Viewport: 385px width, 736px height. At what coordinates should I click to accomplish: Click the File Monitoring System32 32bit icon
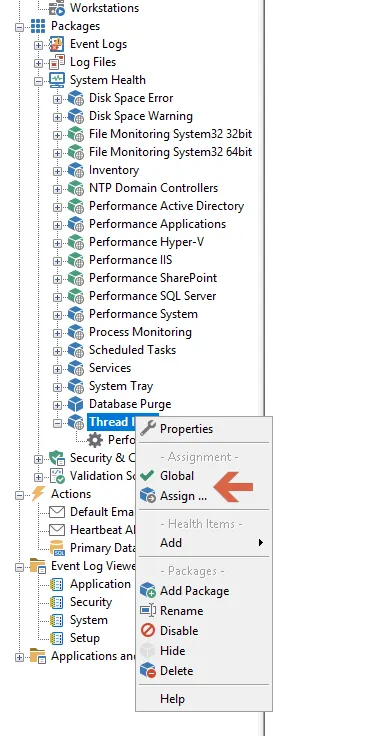76,134
